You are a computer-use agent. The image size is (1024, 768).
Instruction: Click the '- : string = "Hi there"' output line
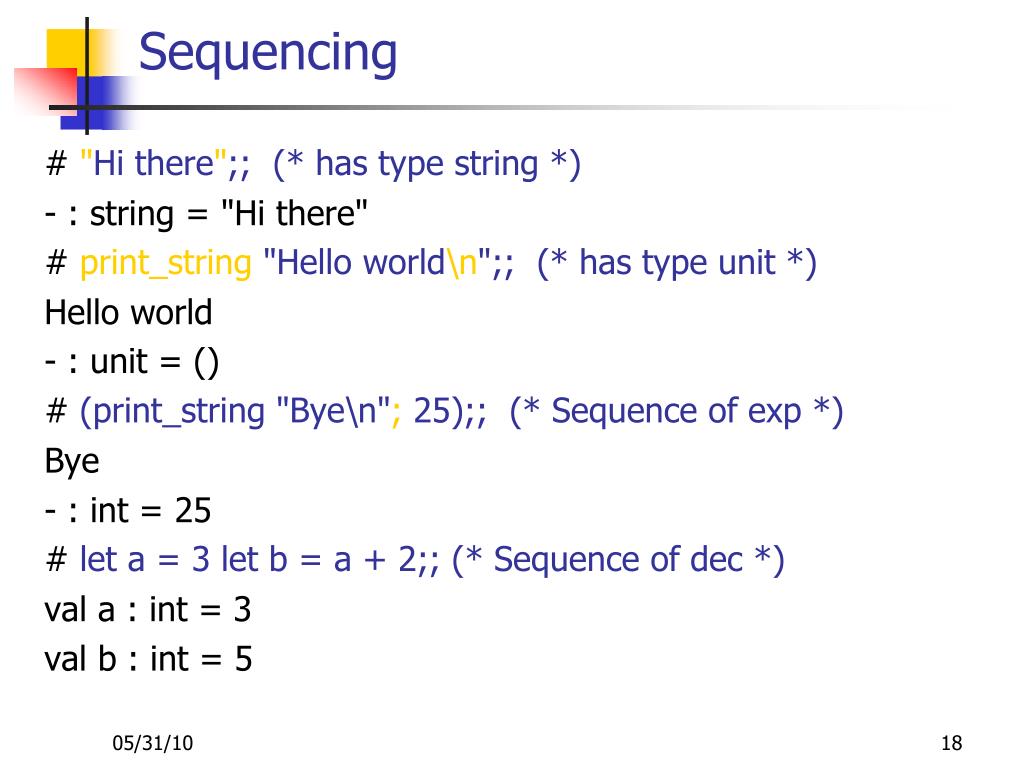(x=206, y=214)
